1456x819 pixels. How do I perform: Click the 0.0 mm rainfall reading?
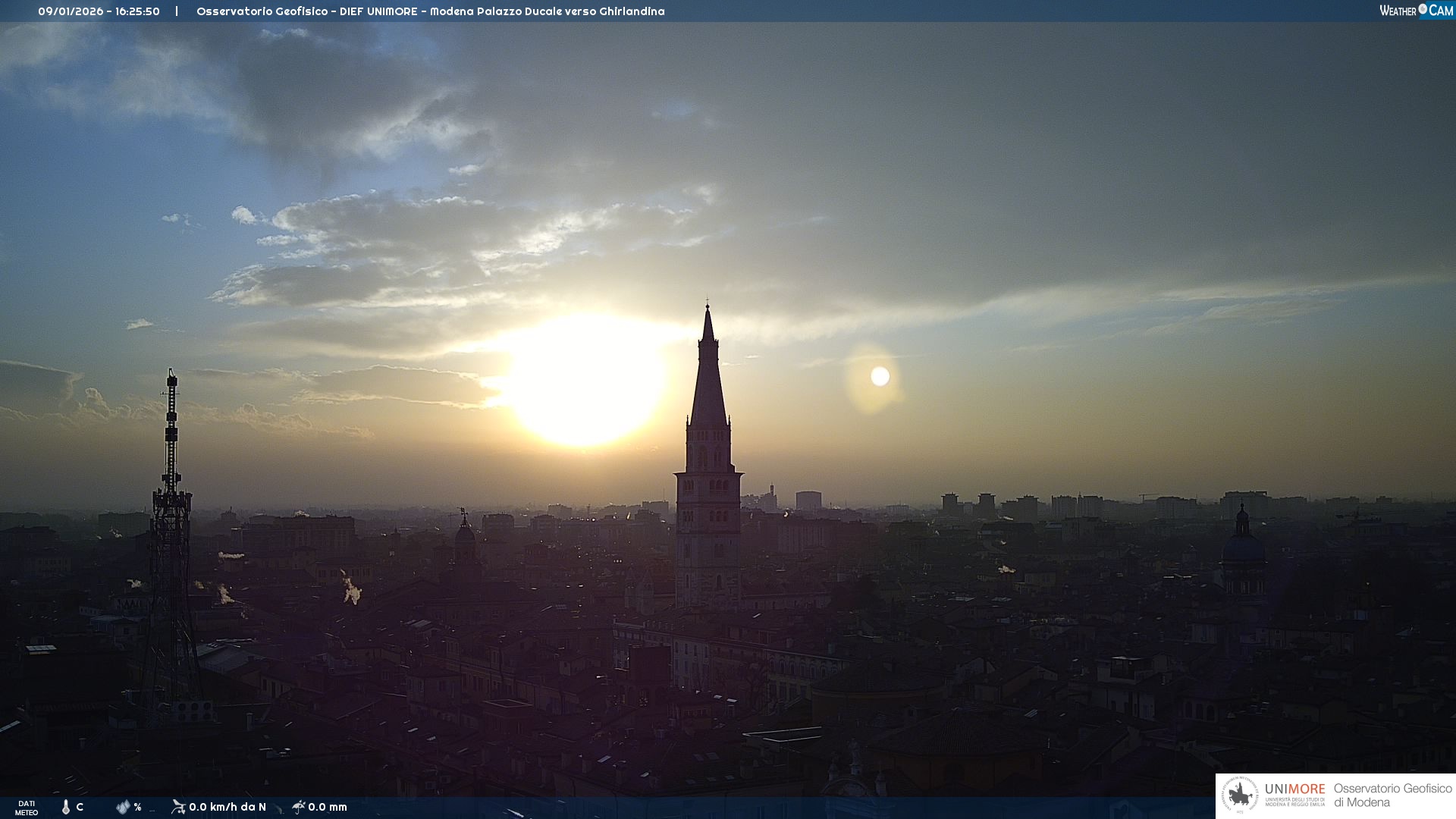328,807
